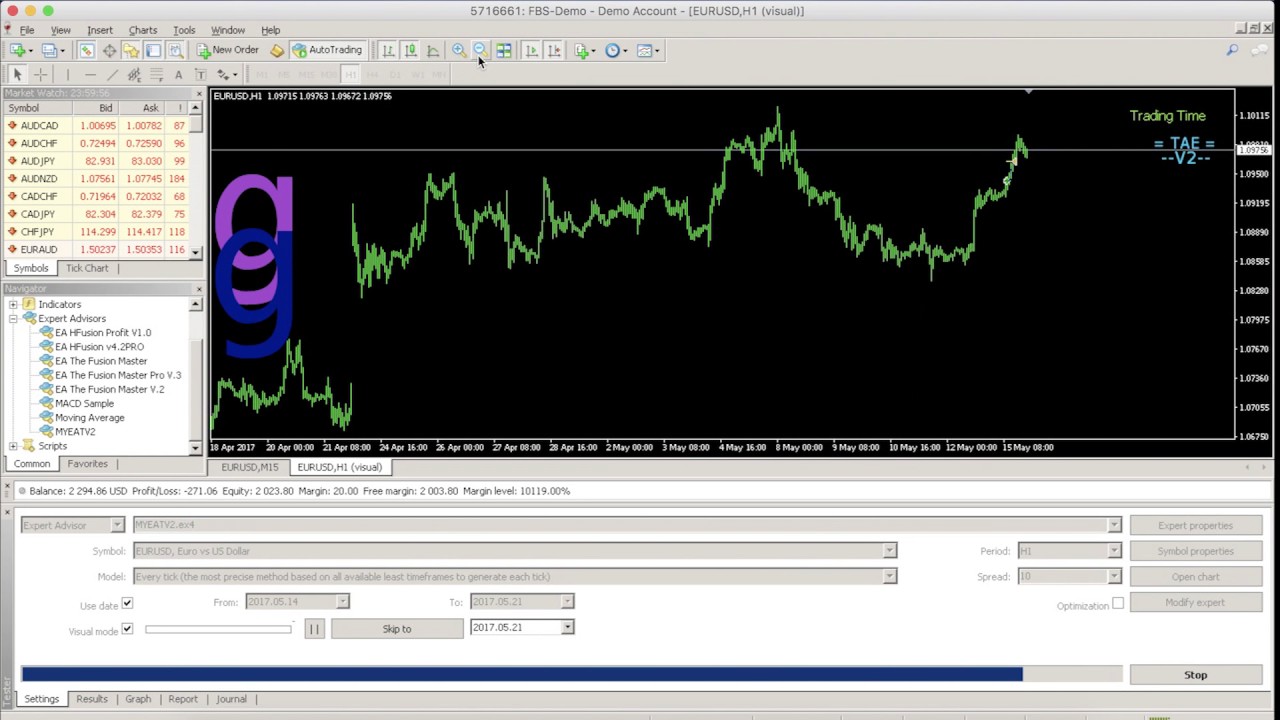Select the cursor arrow tool
The image size is (1280, 720).
[x=17, y=75]
